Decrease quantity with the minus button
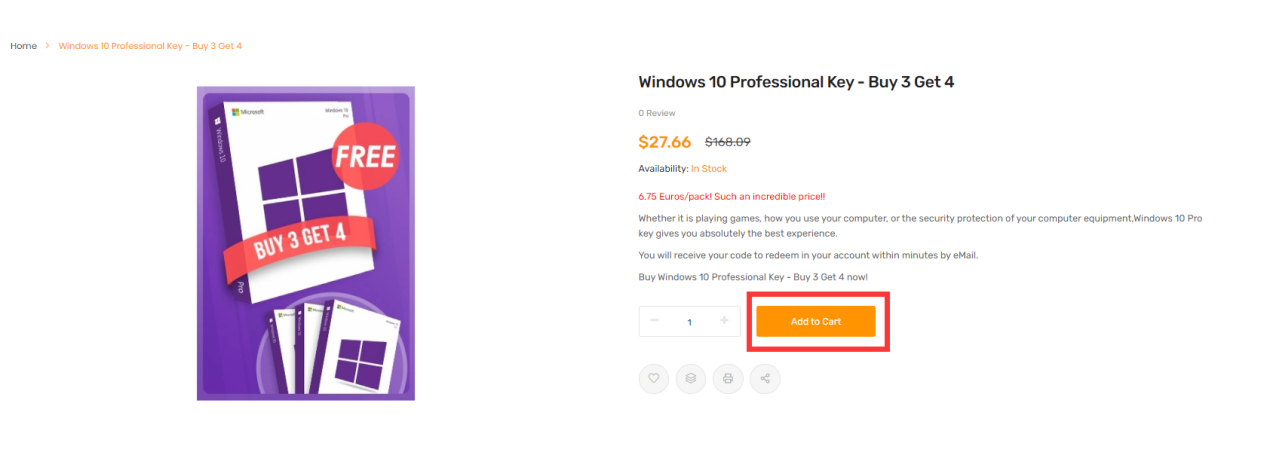1267x449 pixels. coord(655,321)
